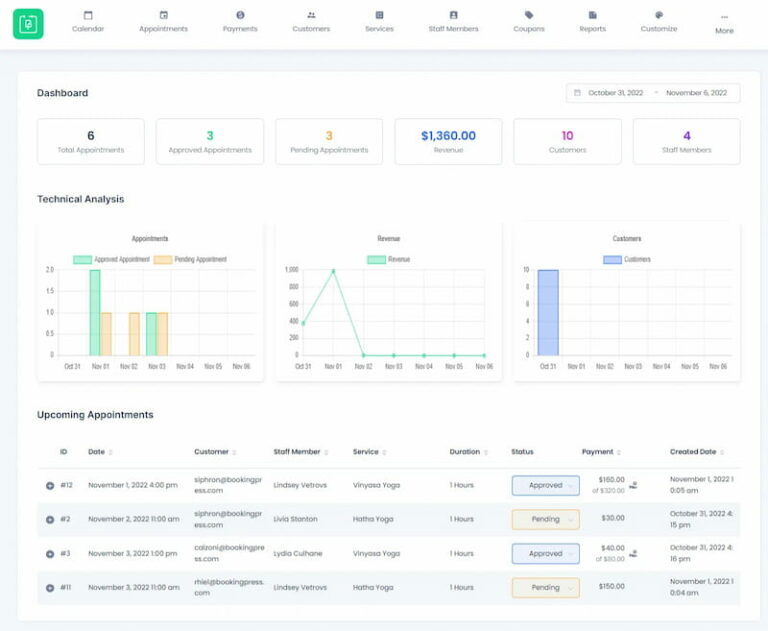
Task: Click the Staff Members badge icon
Action: pyautogui.click(x=453, y=15)
